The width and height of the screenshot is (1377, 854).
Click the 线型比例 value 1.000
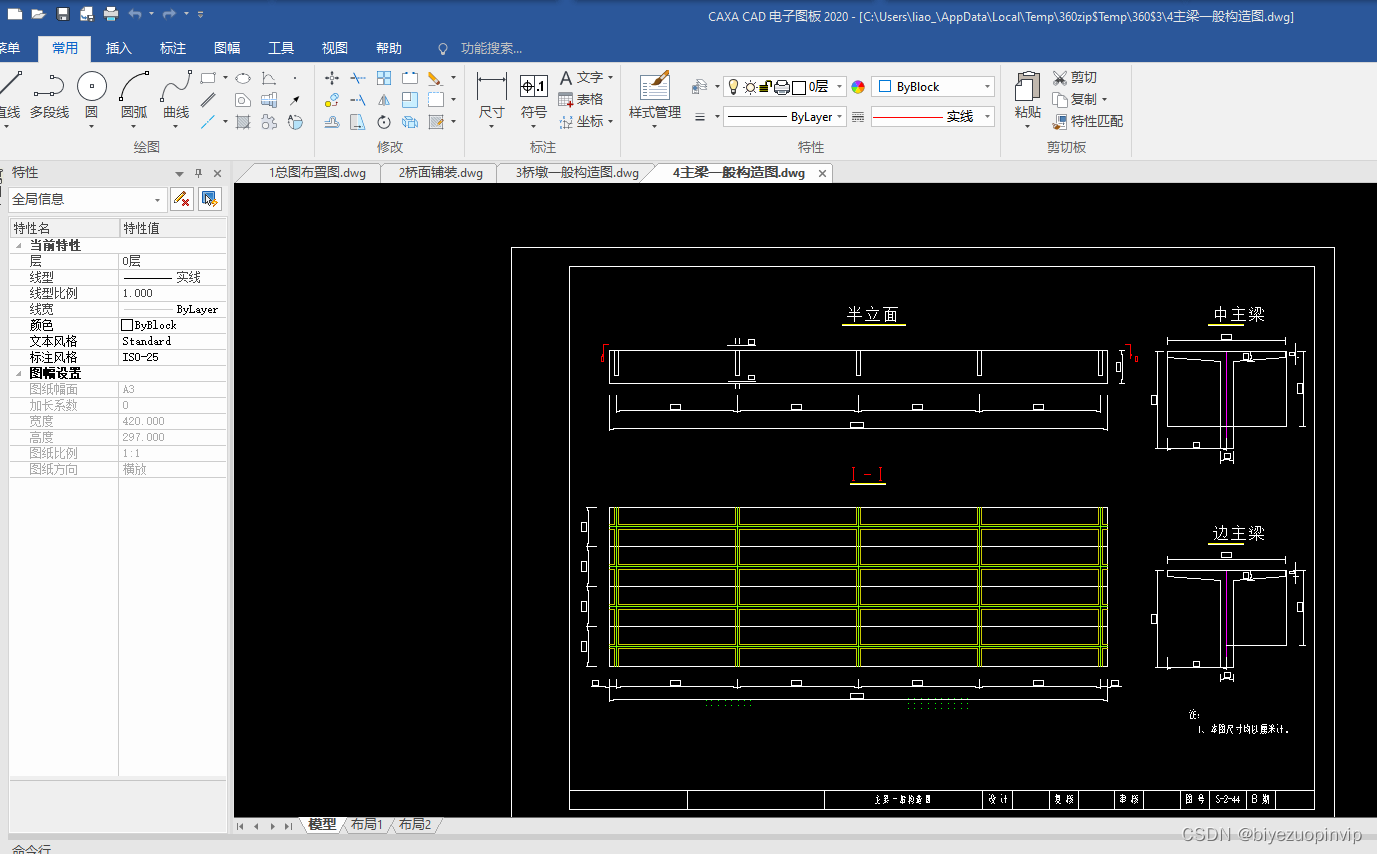(172, 293)
